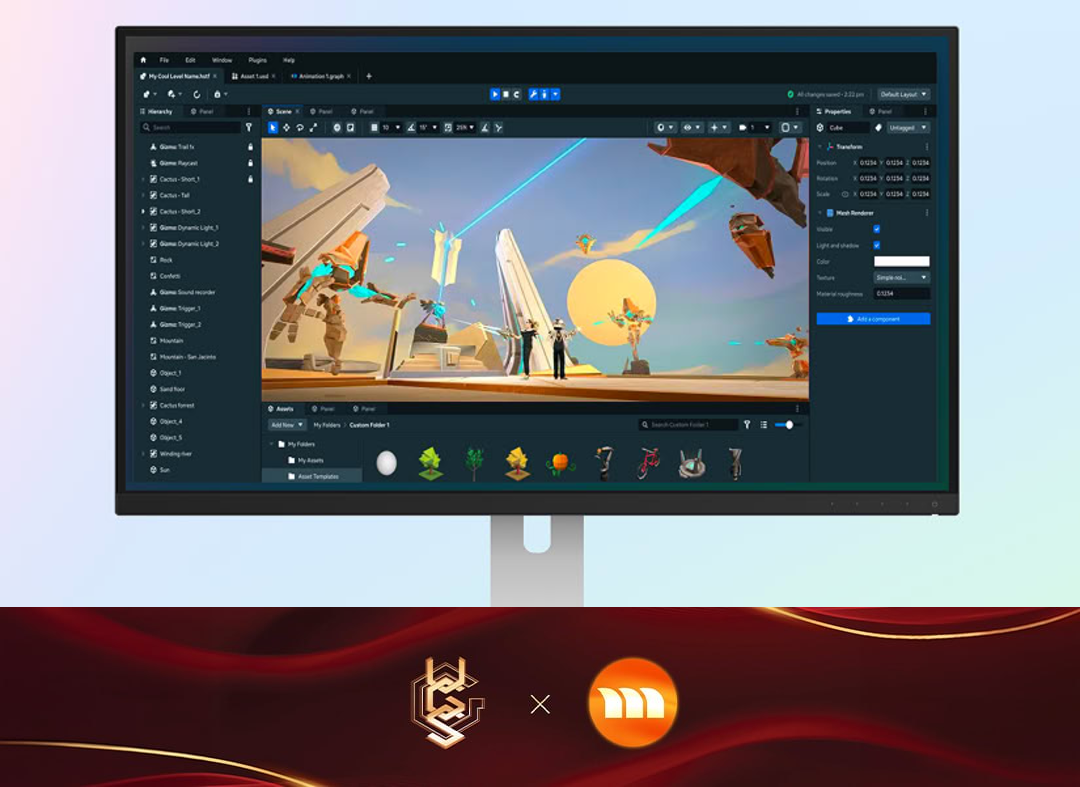
Task: Expand the Cactus - Short_2 tree item
Action: pyautogui.click(x=143, y=211)
